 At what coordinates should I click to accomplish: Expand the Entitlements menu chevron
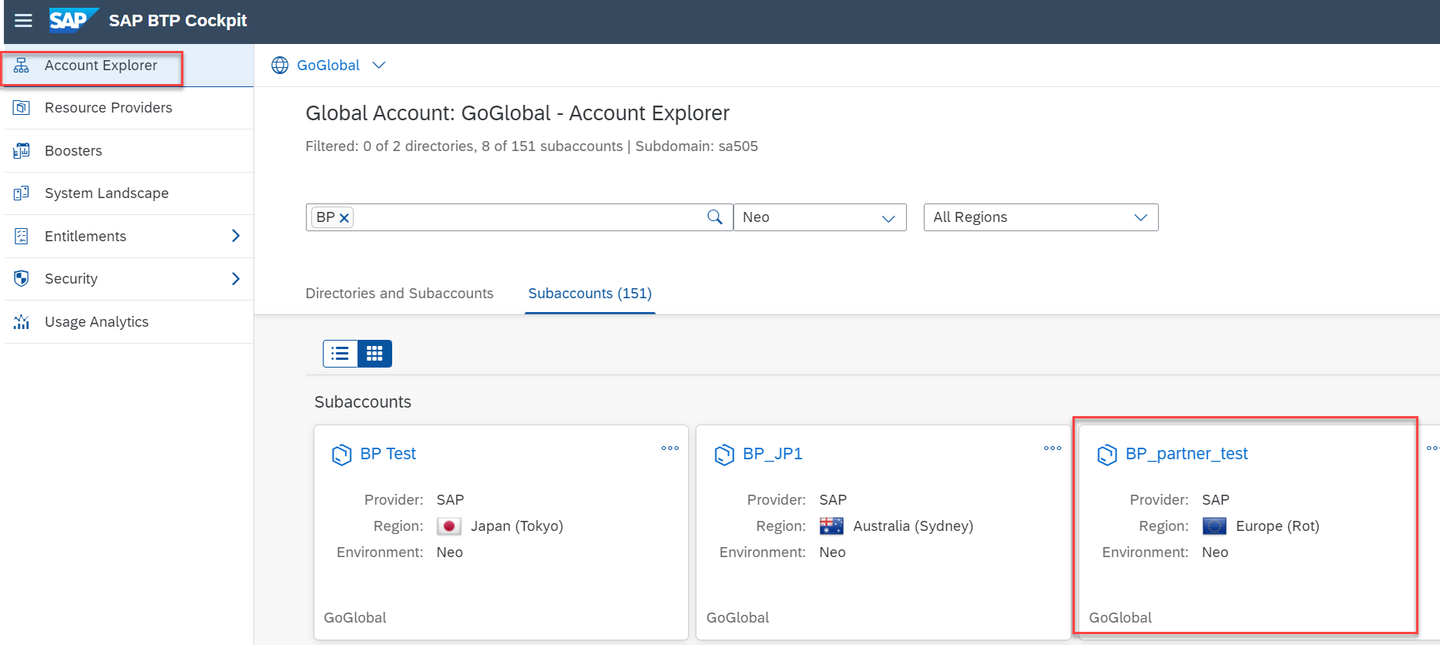236,236
